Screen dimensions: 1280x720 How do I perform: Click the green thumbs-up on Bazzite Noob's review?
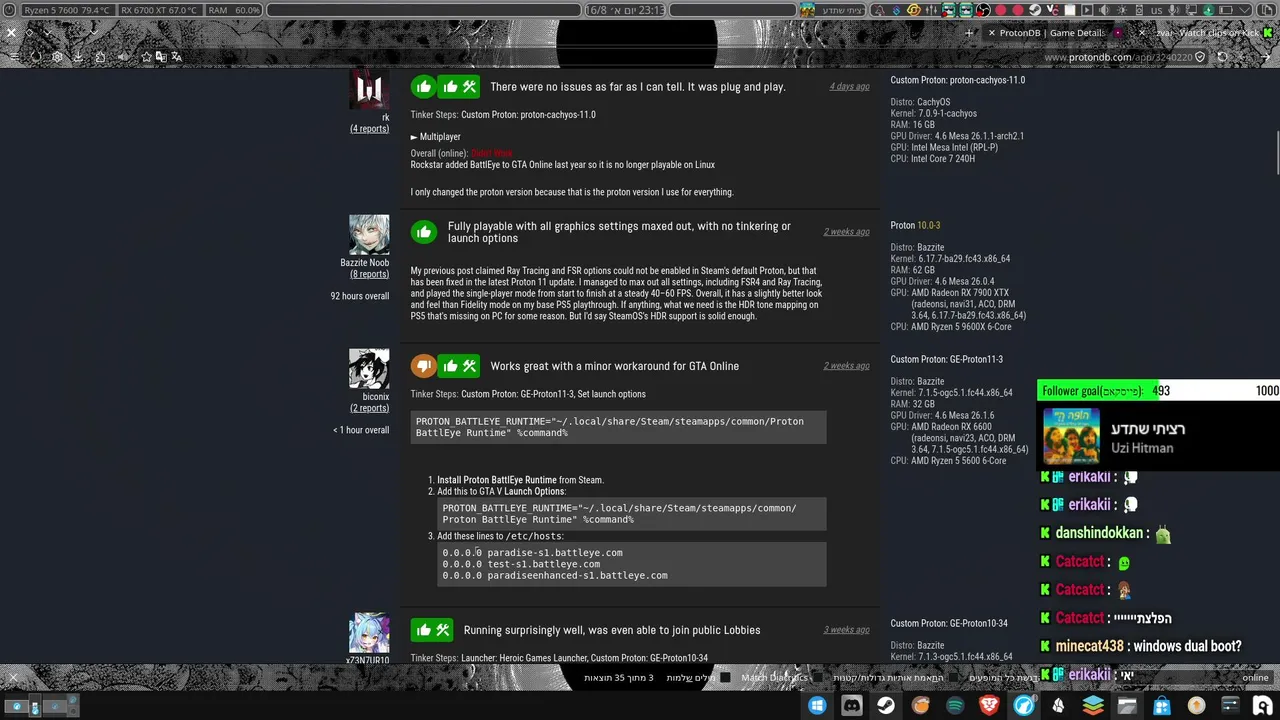click(424, 232)
